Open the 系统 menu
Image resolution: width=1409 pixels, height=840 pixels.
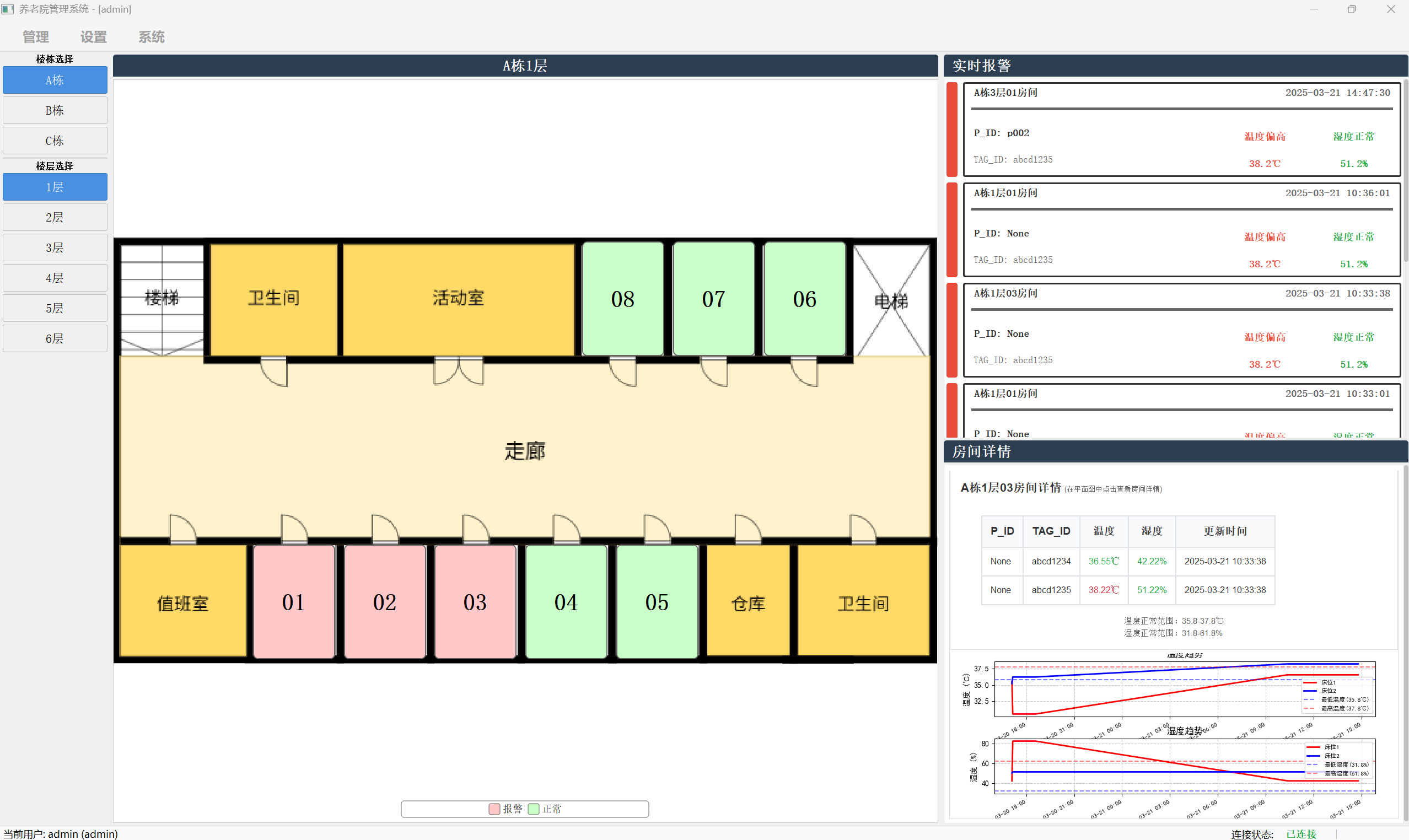pyautogui.click(x=151, y=37)
